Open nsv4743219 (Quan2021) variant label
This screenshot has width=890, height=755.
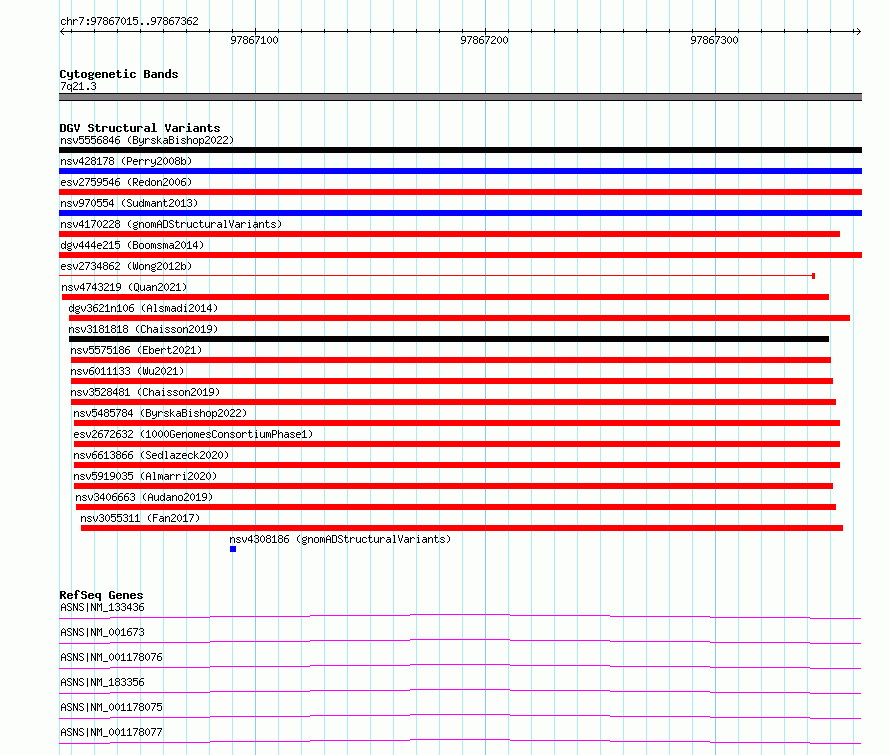[x=124, y=287]
